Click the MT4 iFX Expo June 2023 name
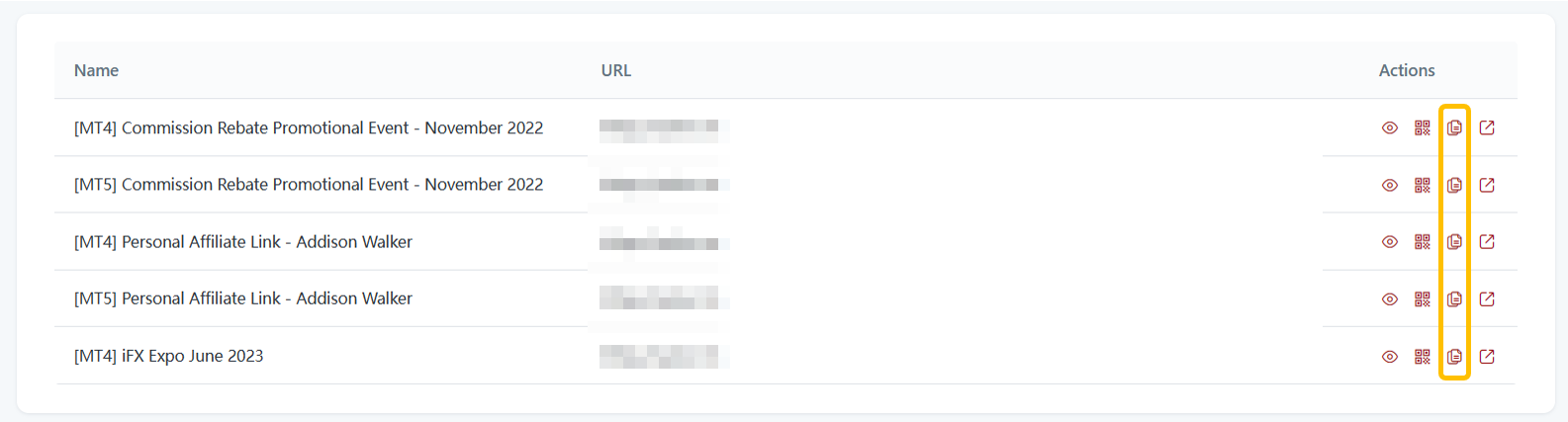 point(169,356)
